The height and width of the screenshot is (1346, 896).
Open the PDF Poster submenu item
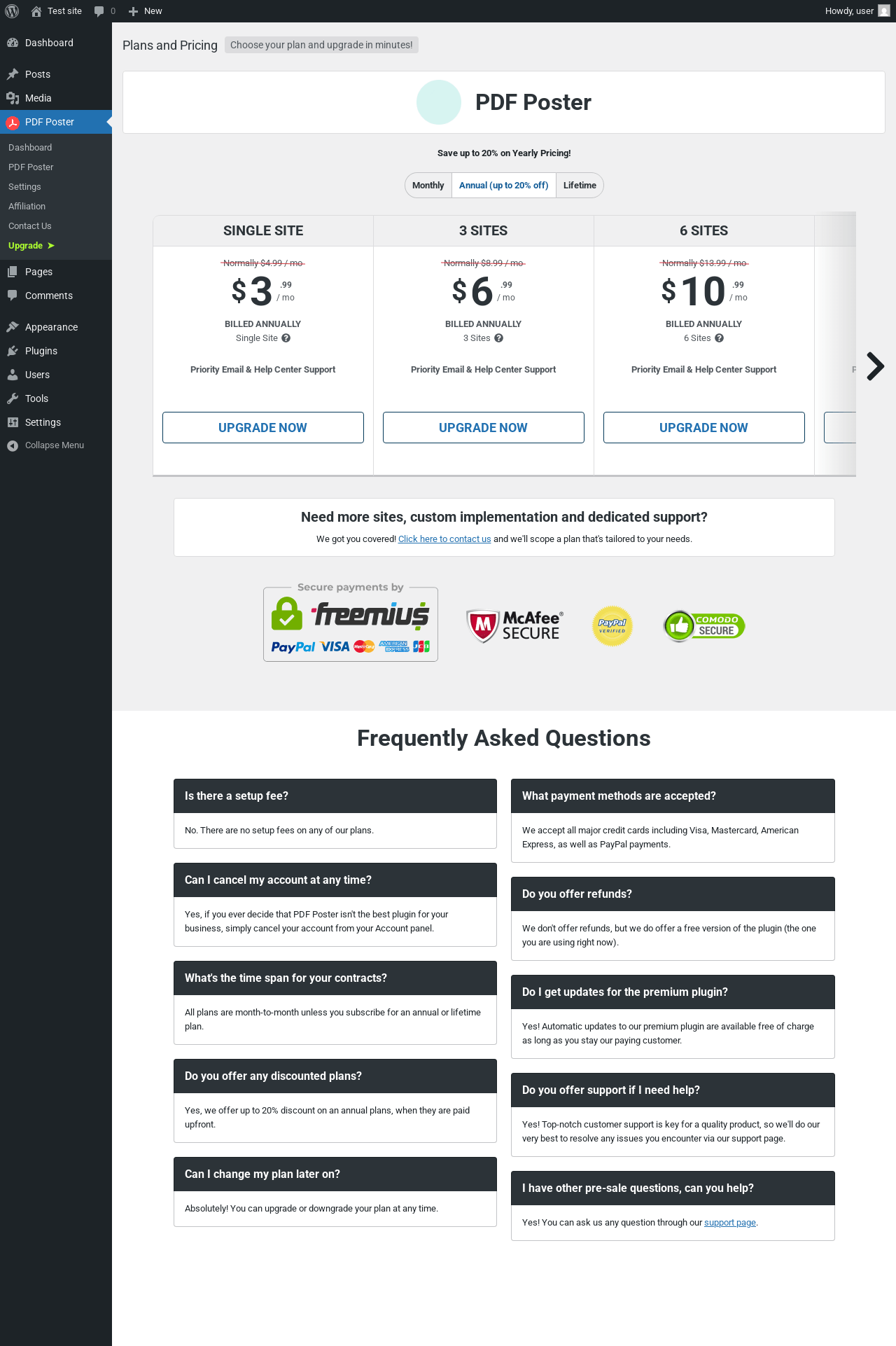(x=31, y=167)
